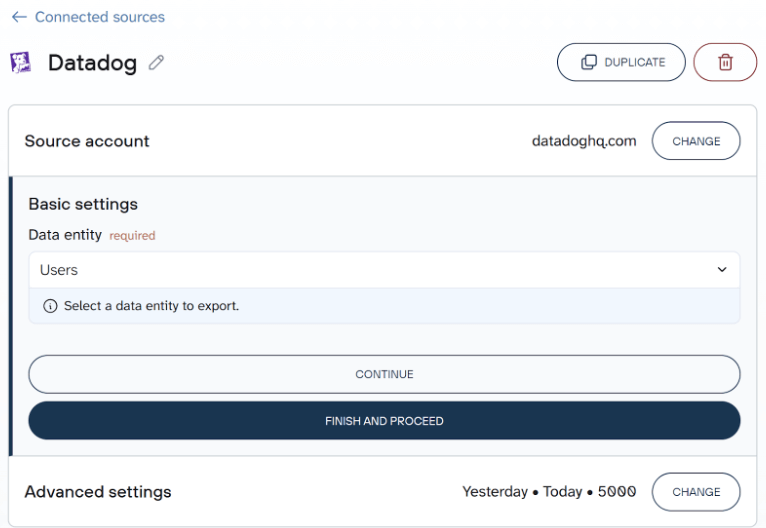The width and height of the screenshot is (766, 528).
Task: Click 'Yesterday • Today • 5000' summary
Action: [x=549, y=491]
